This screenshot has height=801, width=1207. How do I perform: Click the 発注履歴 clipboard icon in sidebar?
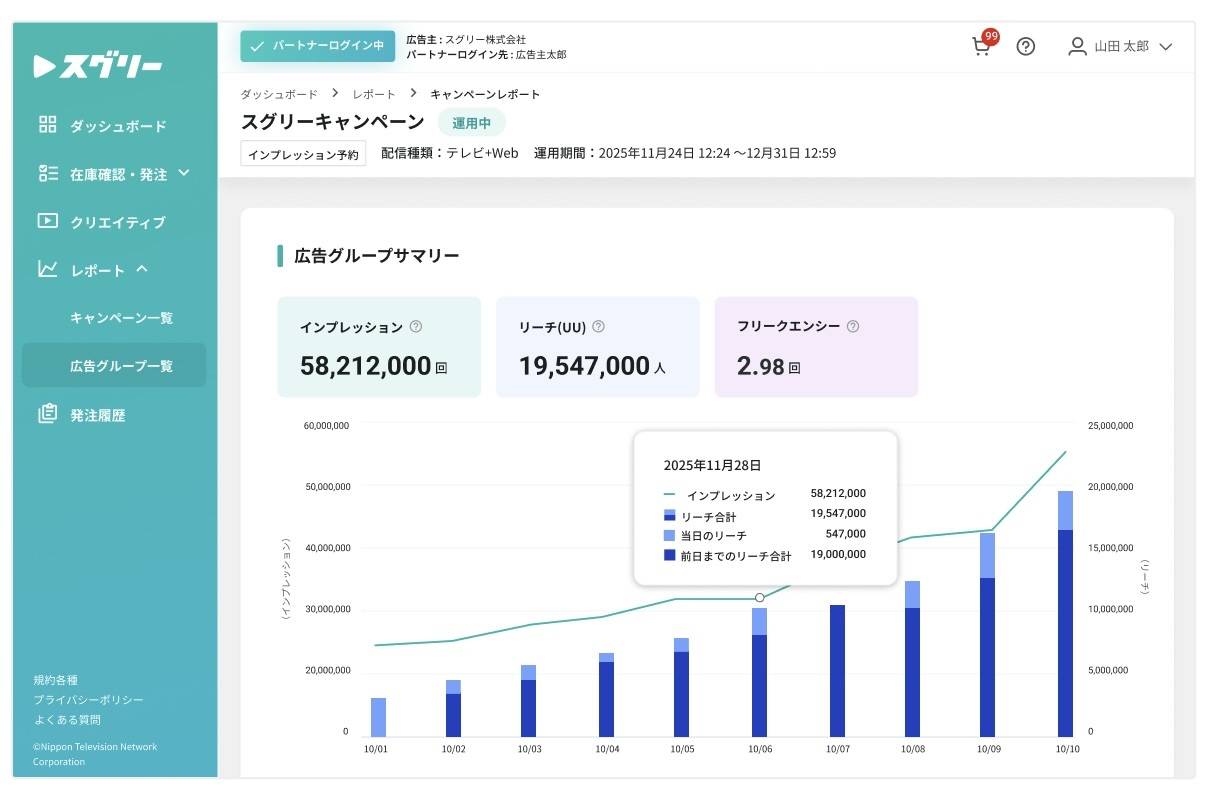(48, 414)
